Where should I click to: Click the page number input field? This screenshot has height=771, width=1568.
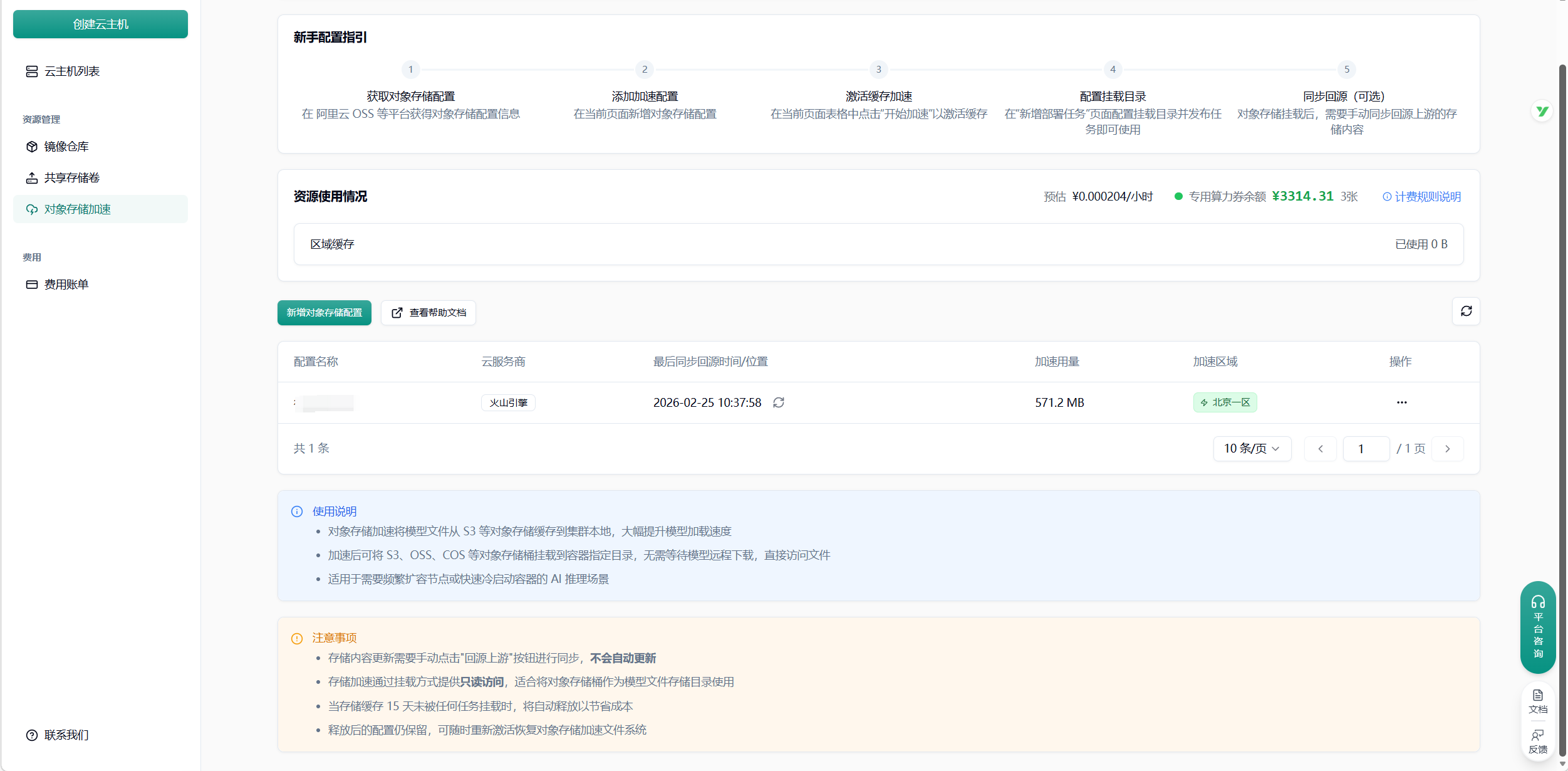1366,449
